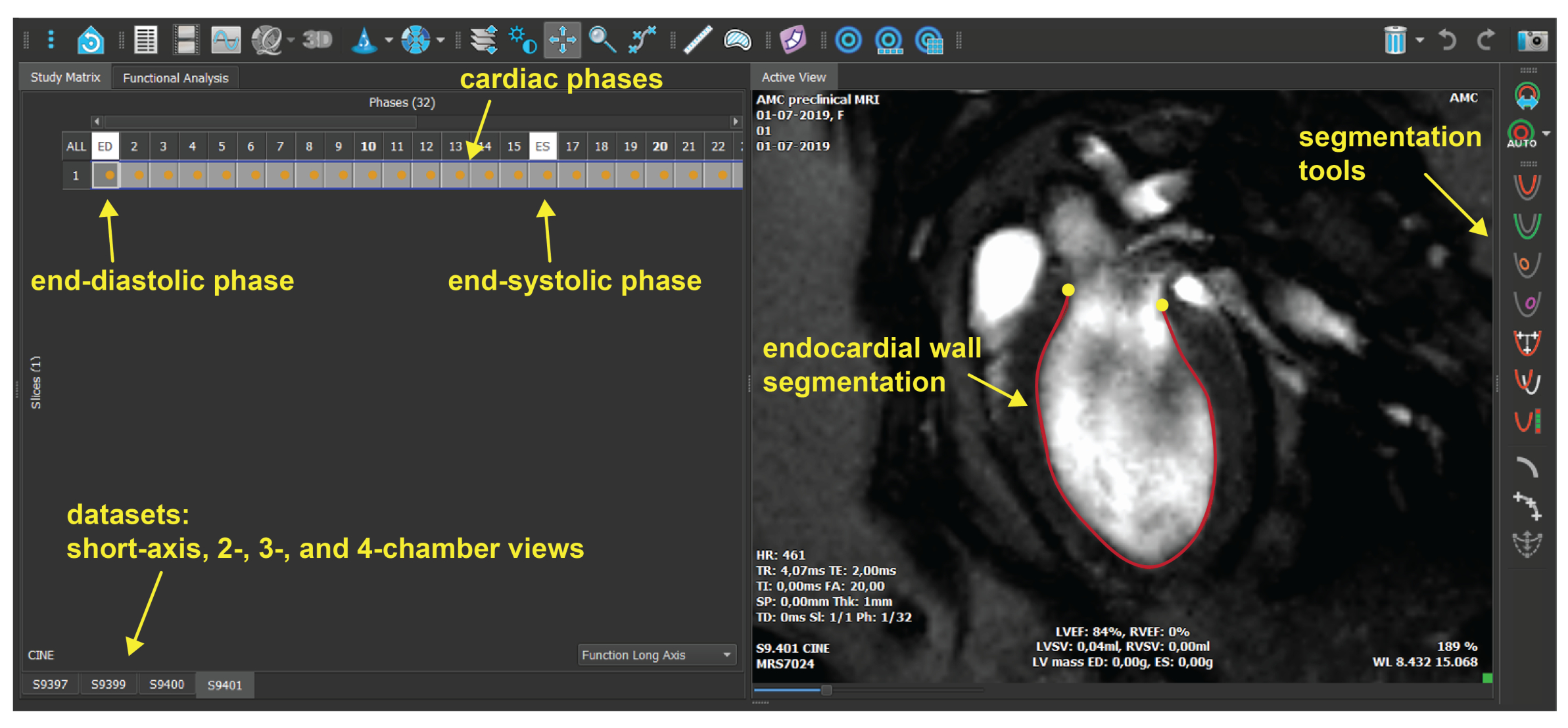
Task: Switch to the Functional Analysis tab
Action: [175, 78]
